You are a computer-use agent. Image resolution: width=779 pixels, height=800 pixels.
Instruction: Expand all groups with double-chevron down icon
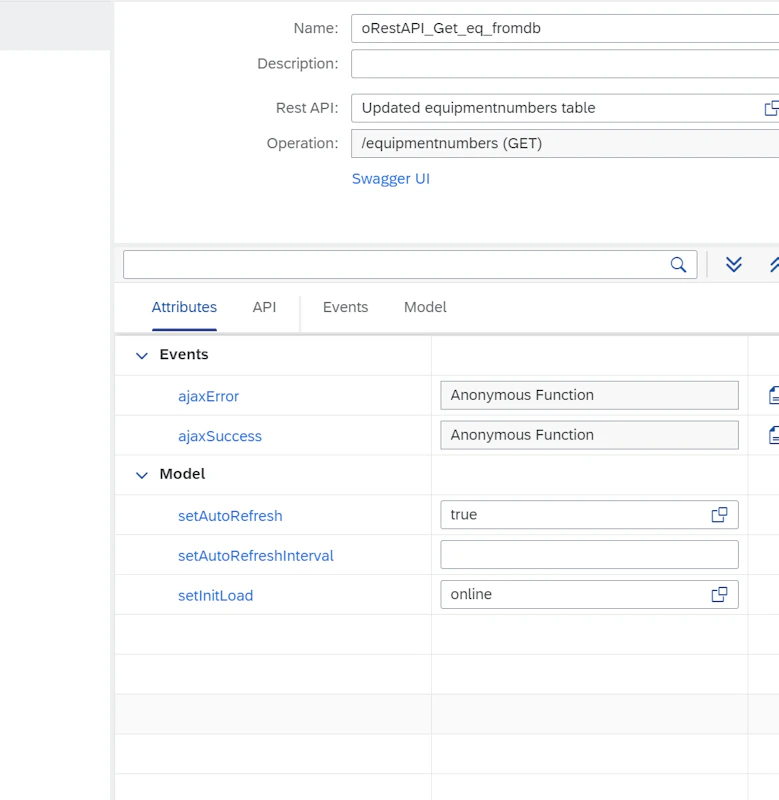734,264
